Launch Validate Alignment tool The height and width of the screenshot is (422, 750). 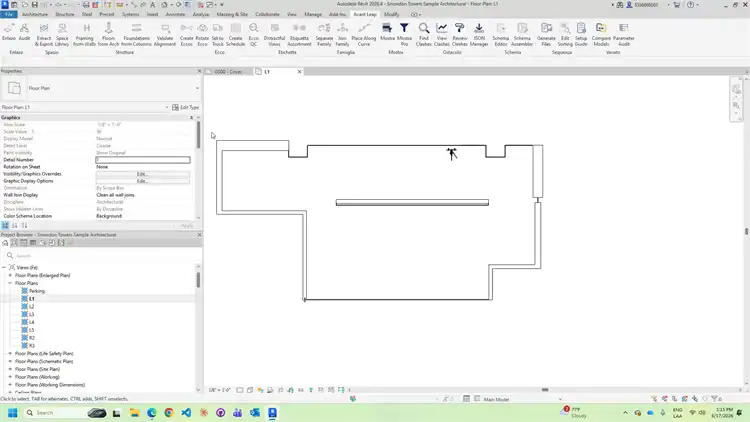tap(165, 35)
